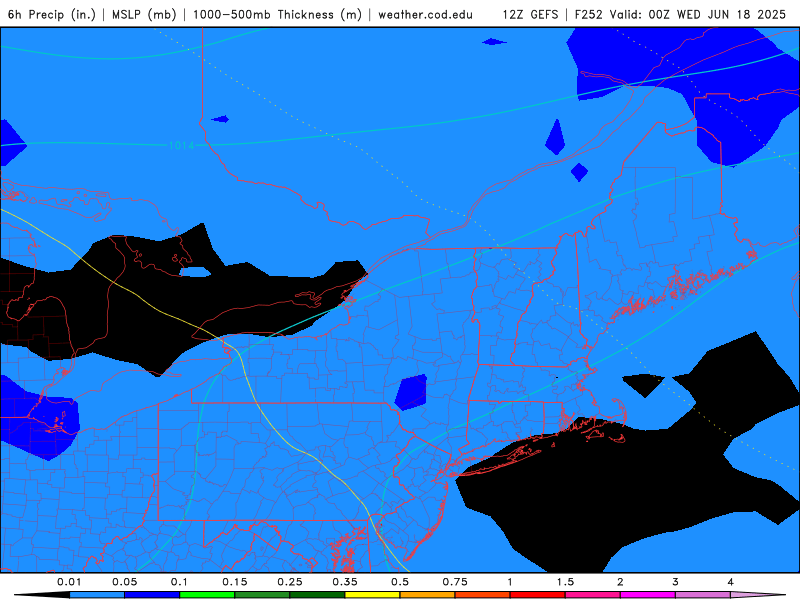Select the lavender above-4 legend arrow
Image resolution: width=800 pixels, height=600 pixels.
[x=758, y=595]
